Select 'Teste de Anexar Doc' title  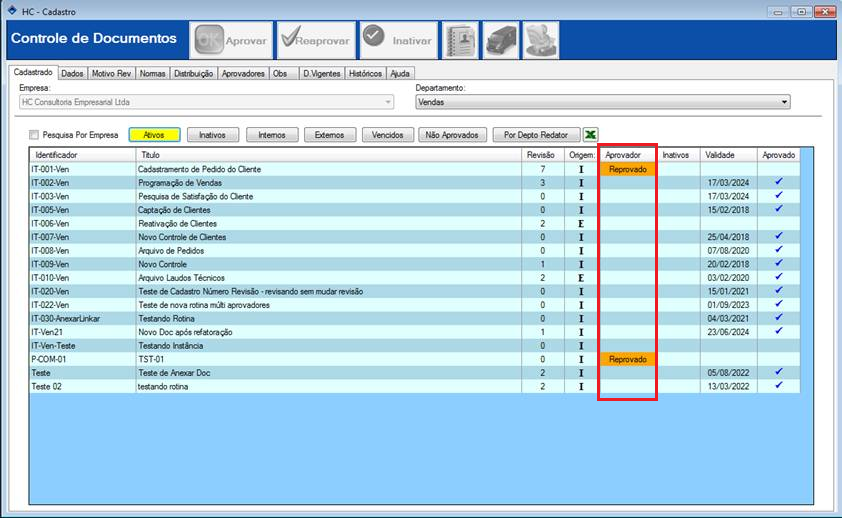point(175,373)
